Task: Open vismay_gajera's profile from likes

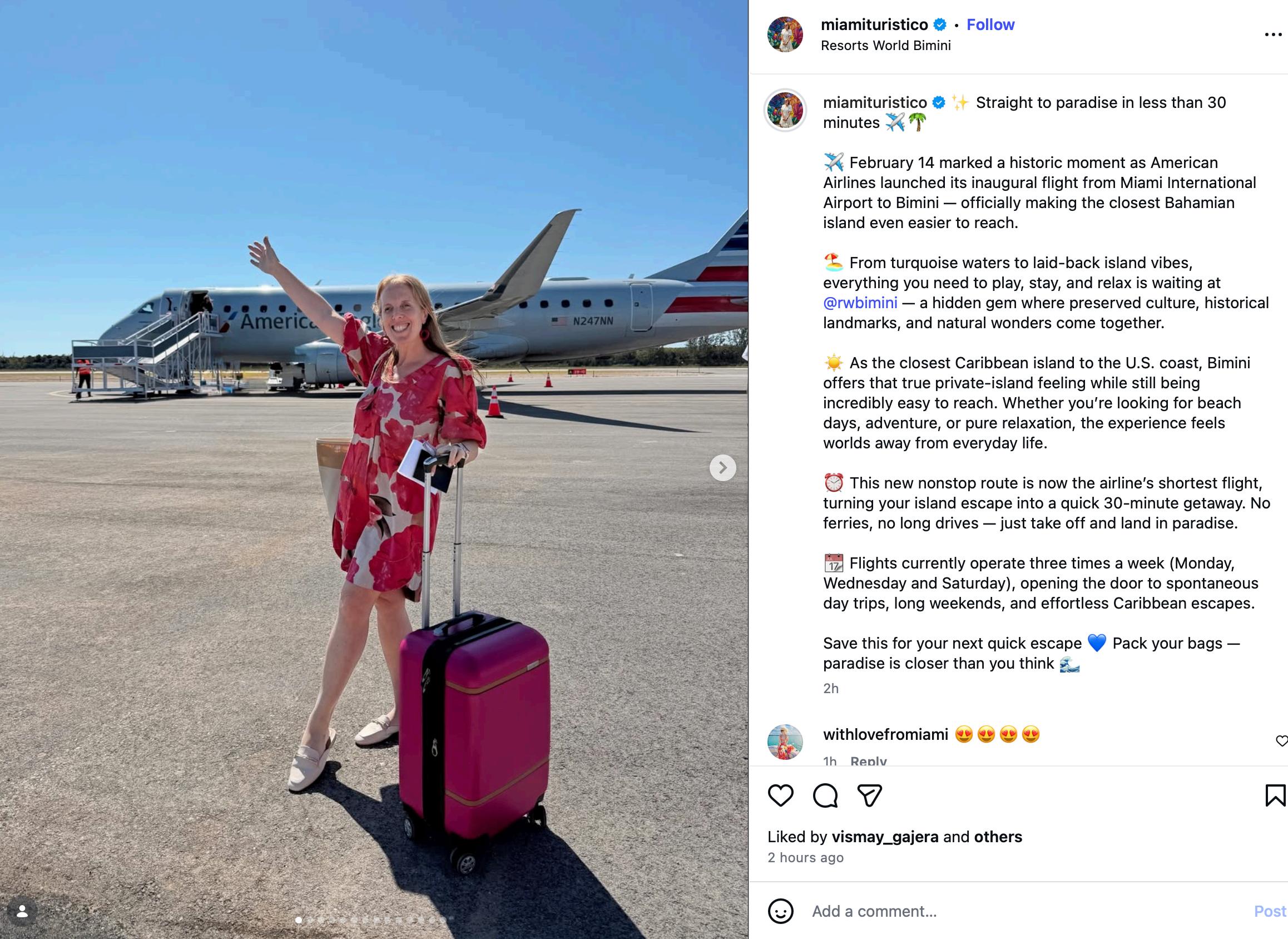Action: click(885, 837)
